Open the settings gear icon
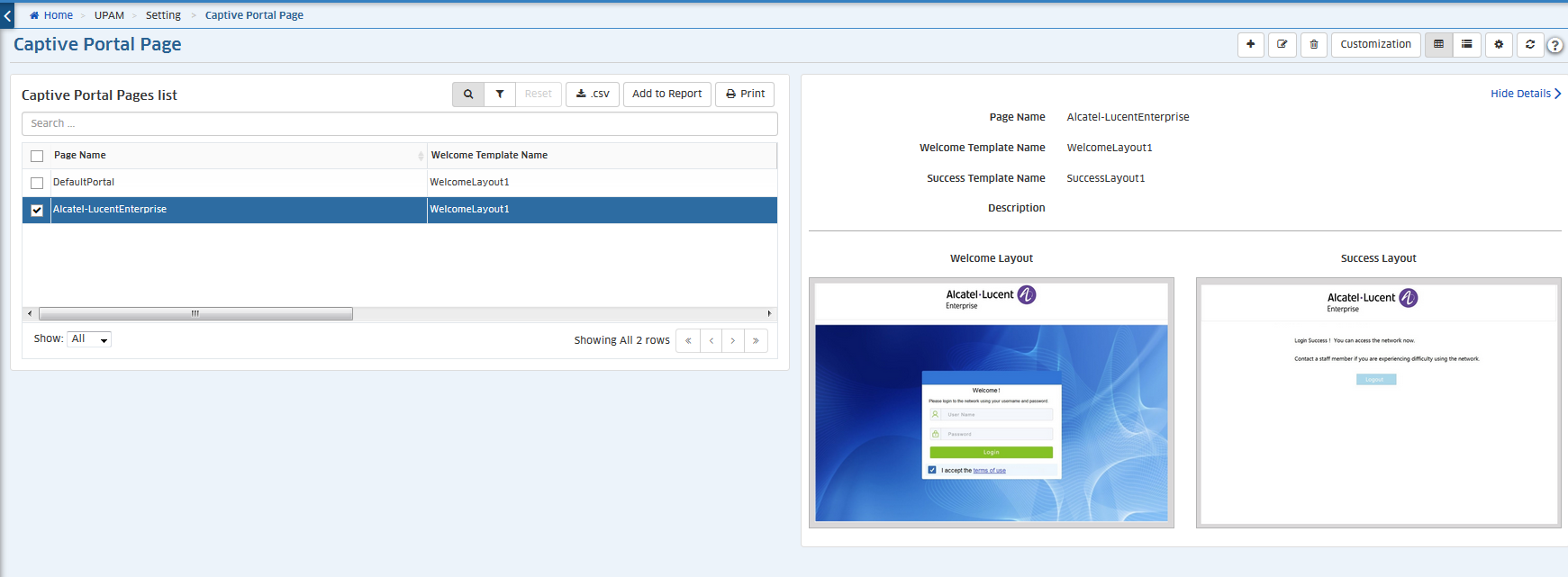Image resolution: width=1568 pixels, height=577 pixels. pos(1499,44)
